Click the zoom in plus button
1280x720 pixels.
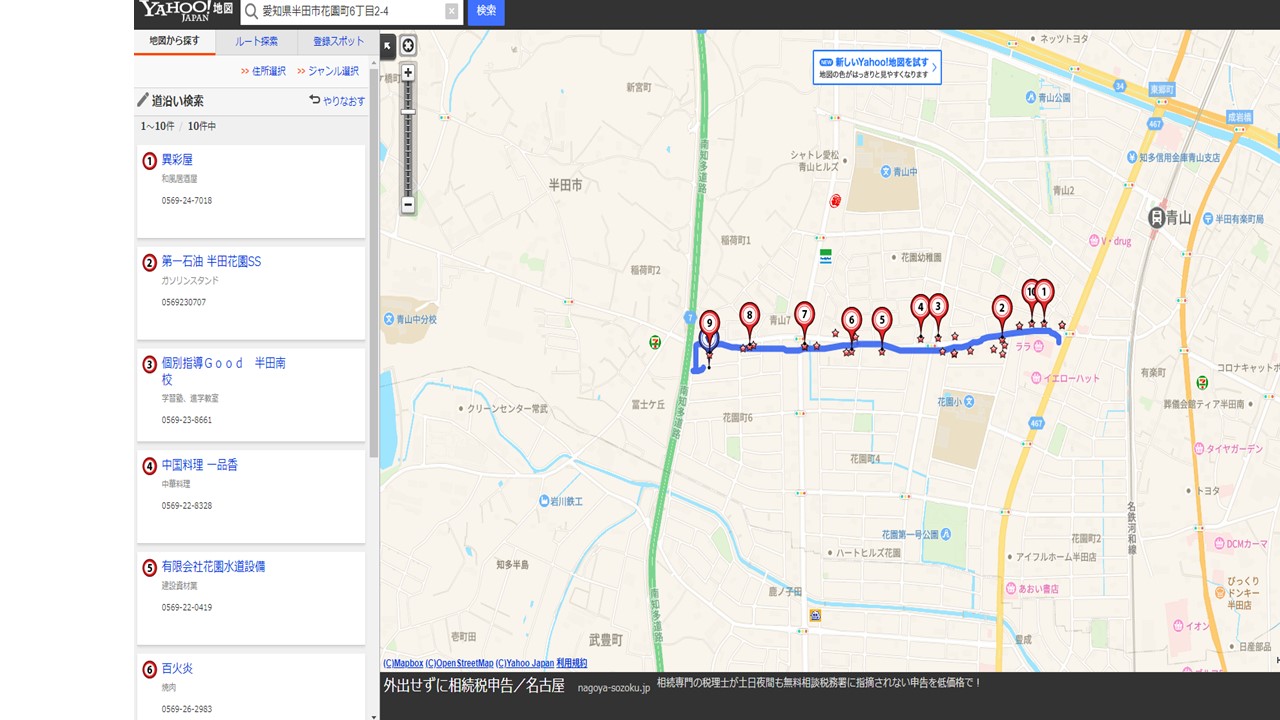408,72
